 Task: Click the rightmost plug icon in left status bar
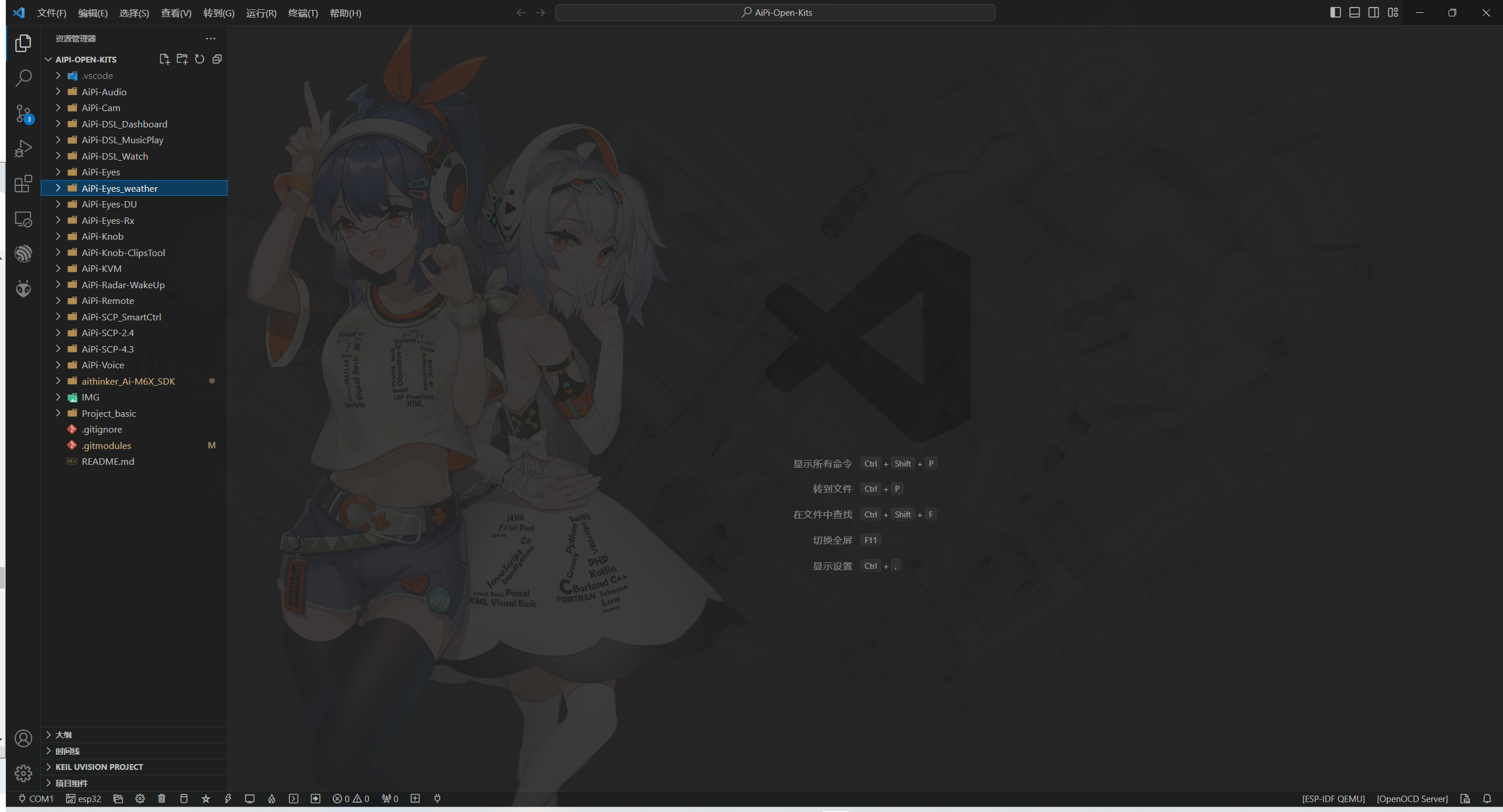tap(437, 799)
